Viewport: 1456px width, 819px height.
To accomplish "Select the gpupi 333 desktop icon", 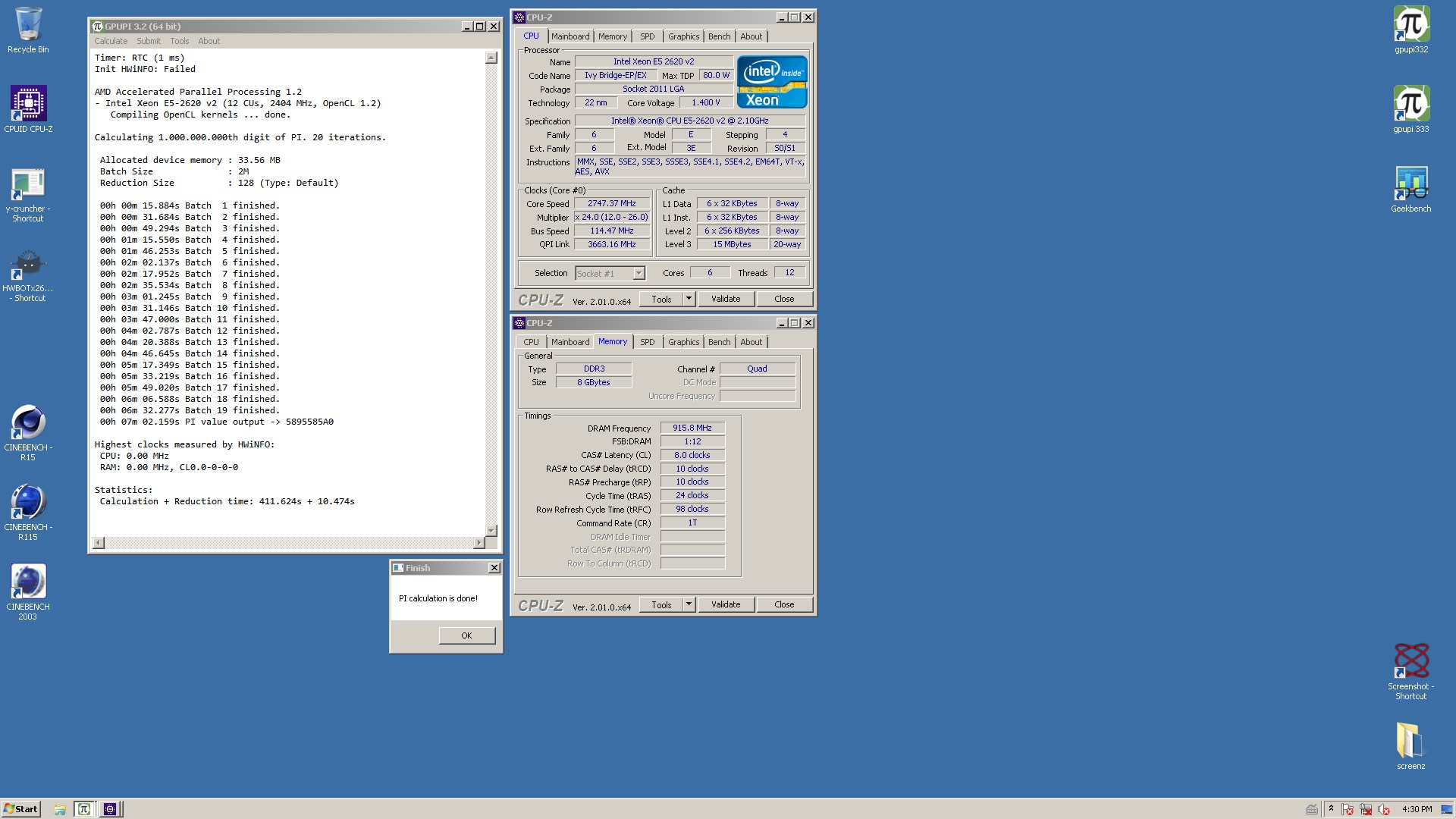I will 1410,110.
